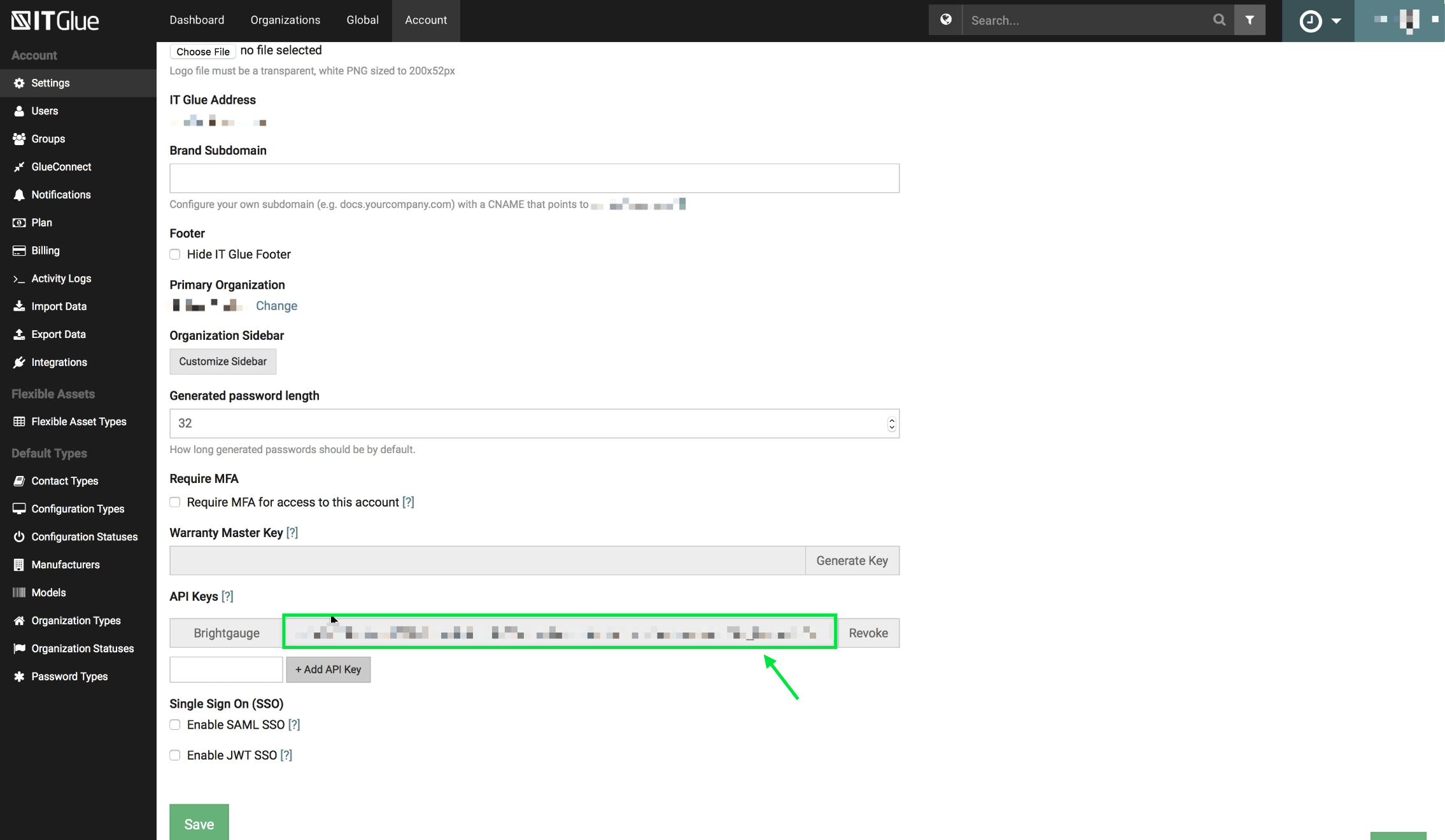
Task: Click the Generate Key button
Action: coord(852,560)
